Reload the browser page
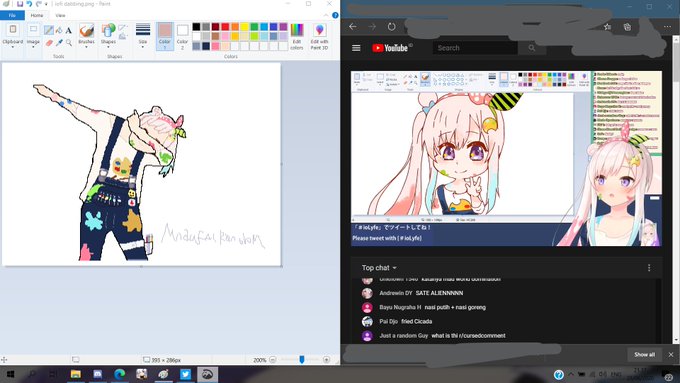The height and width of the screenshot is (383, 680). coord(392,26)
